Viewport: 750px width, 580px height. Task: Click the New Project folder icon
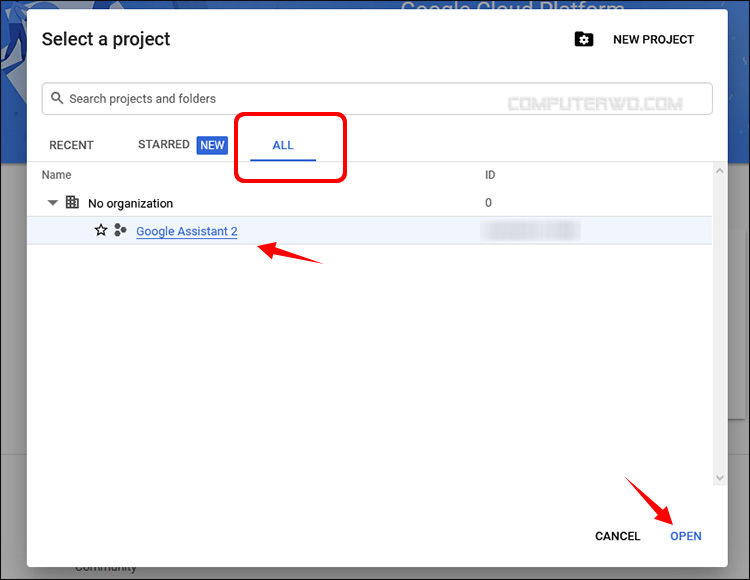coord(584,39)
